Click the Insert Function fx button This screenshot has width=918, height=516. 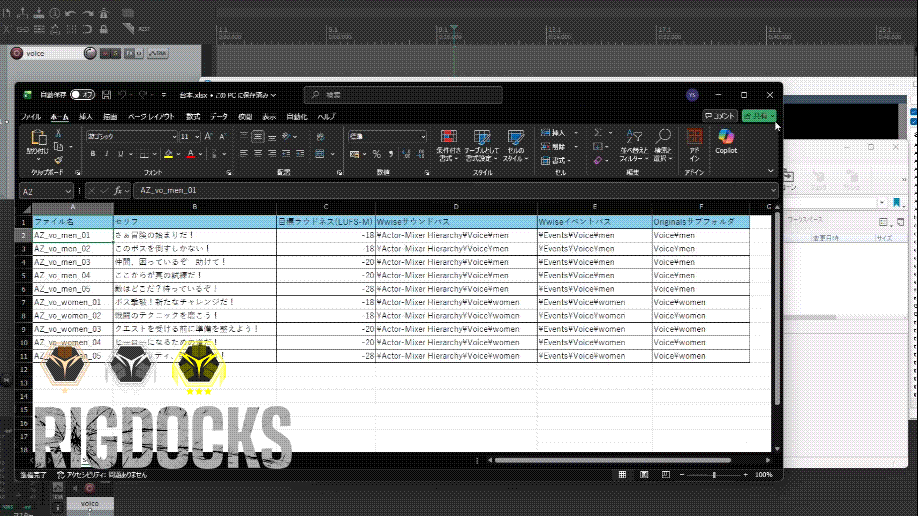pyautogui.click(x=118, y=190)
